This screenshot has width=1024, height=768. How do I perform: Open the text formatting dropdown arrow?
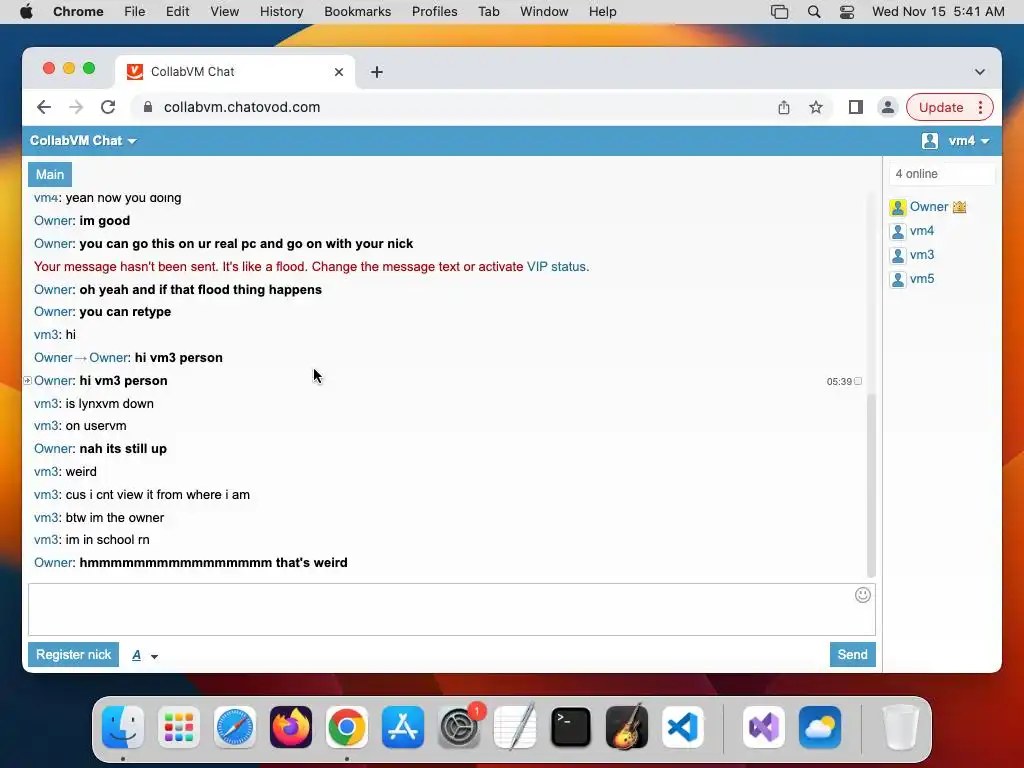point(155,656)
